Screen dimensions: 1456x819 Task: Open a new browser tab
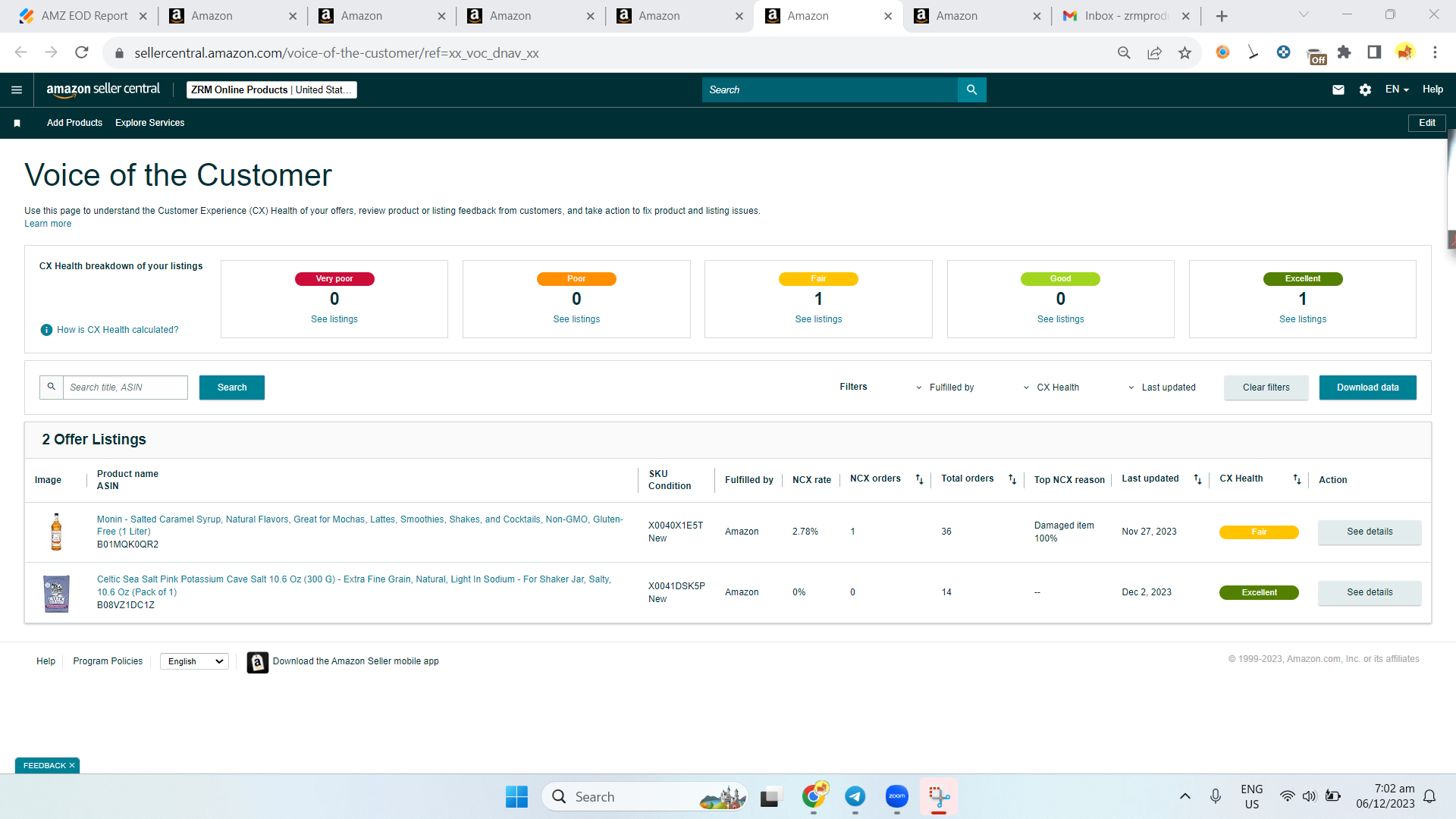pyautogui.click(x=1221, y=16)
